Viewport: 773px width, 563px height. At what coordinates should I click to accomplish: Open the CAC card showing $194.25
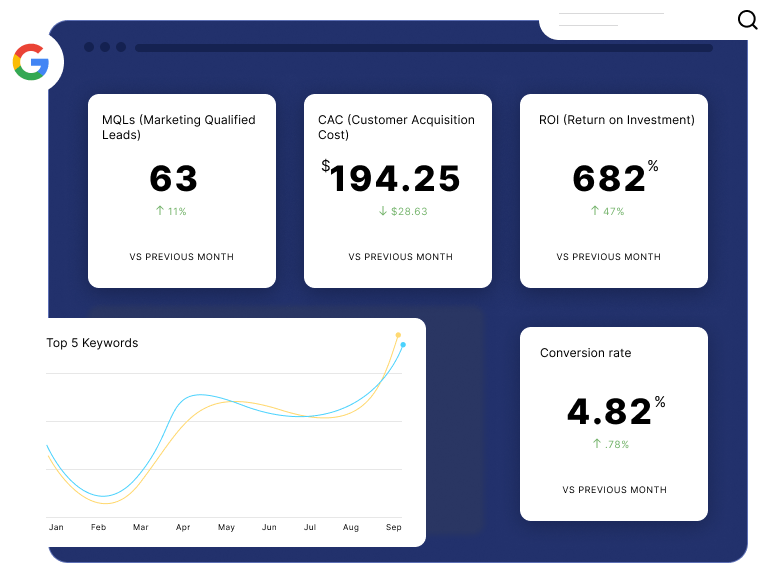click(398, 190)
